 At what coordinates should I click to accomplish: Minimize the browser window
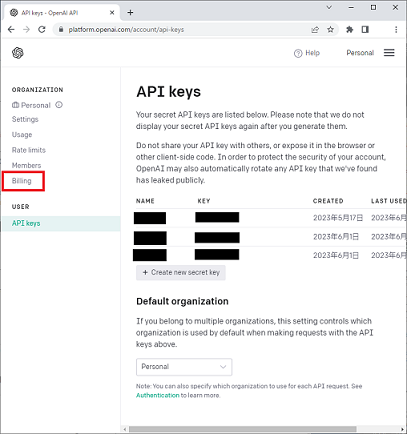[x=351, y=7]
